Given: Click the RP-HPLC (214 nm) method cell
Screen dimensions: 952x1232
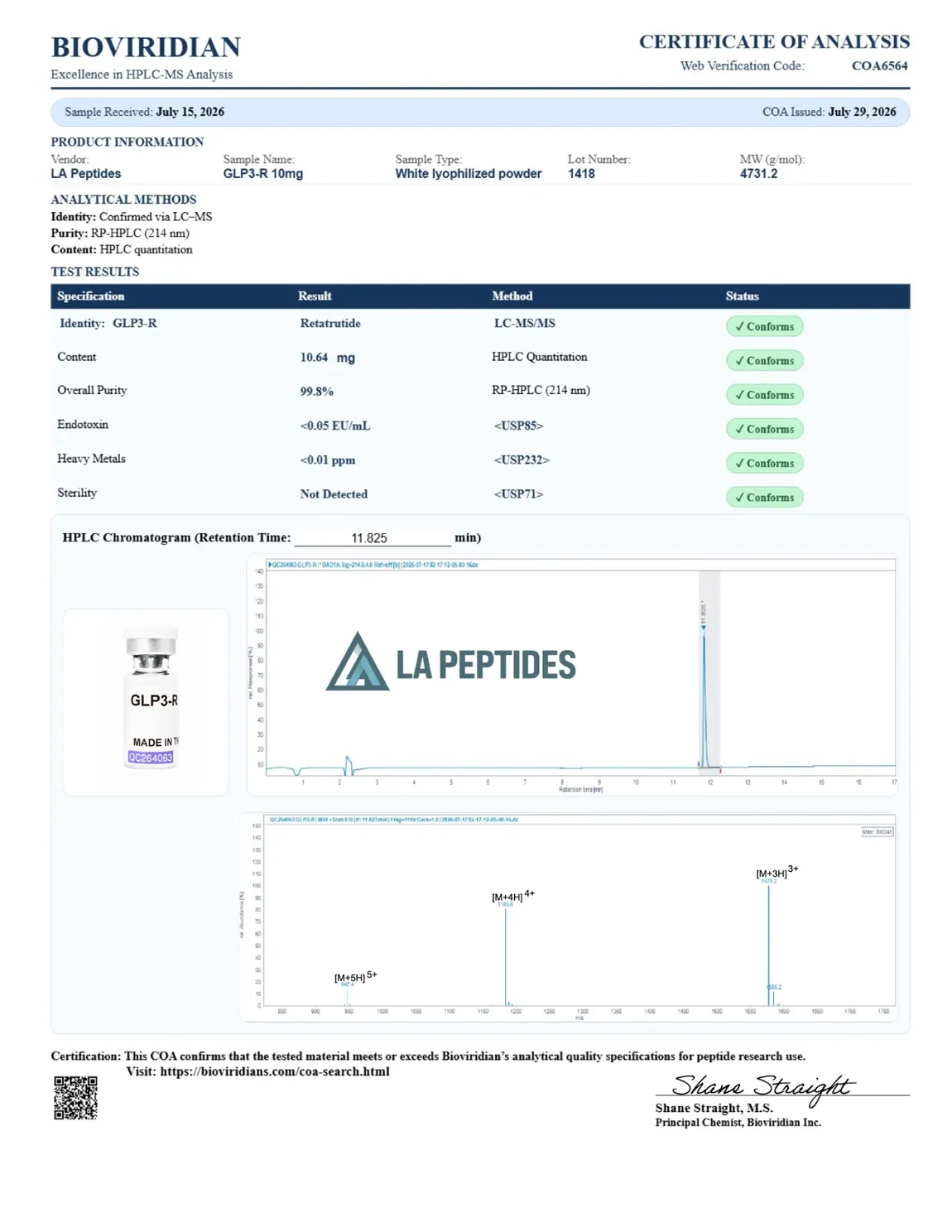Looking at the screenshot, I should click(541, 390).
